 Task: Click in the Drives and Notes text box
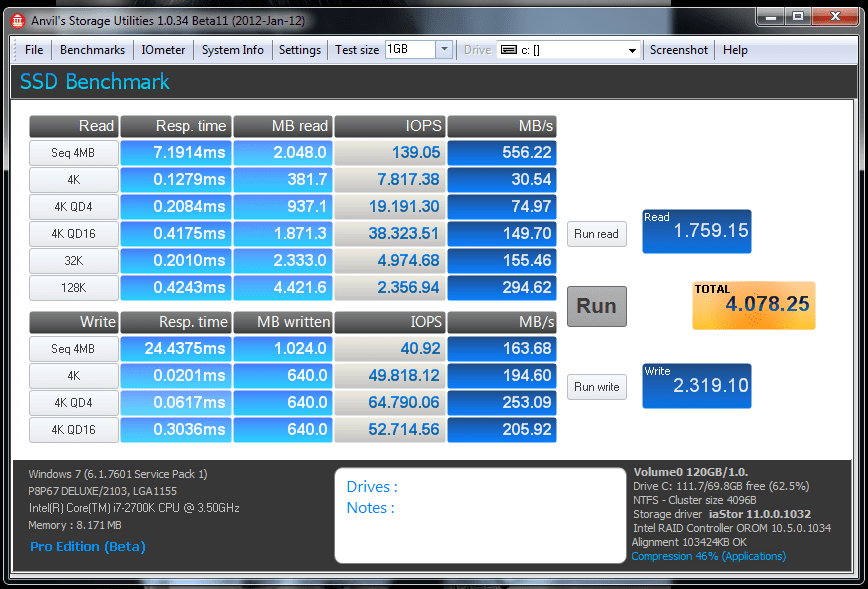[x=480, y=516]
